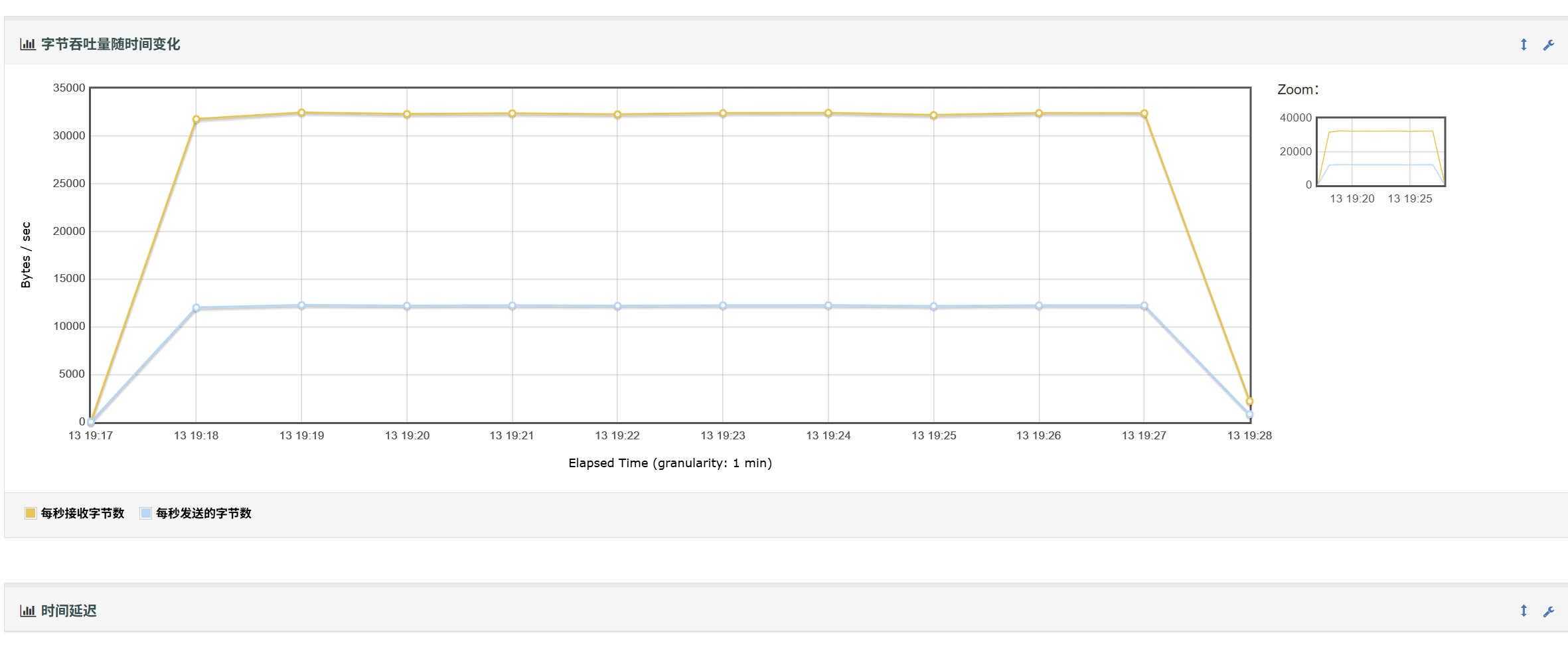Select the yellow data point at 13 19:21
This screenshot has width=1568, height=659.
(512, 113)
